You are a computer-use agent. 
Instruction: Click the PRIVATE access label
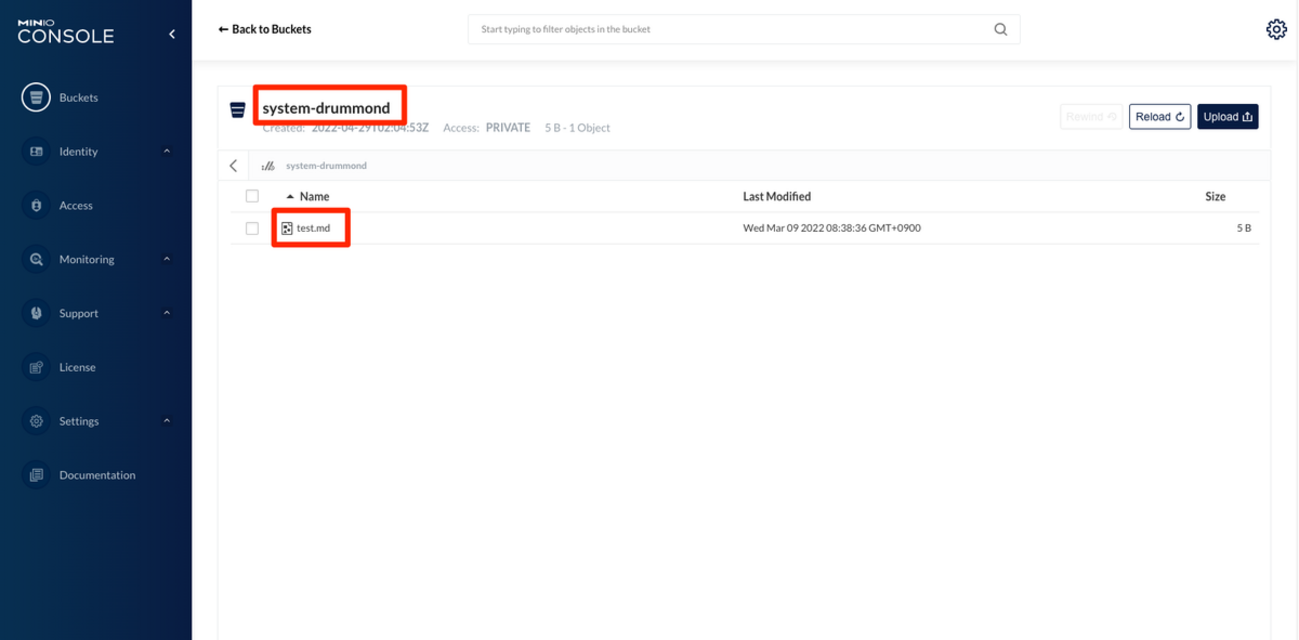click(x=508, y=128)
